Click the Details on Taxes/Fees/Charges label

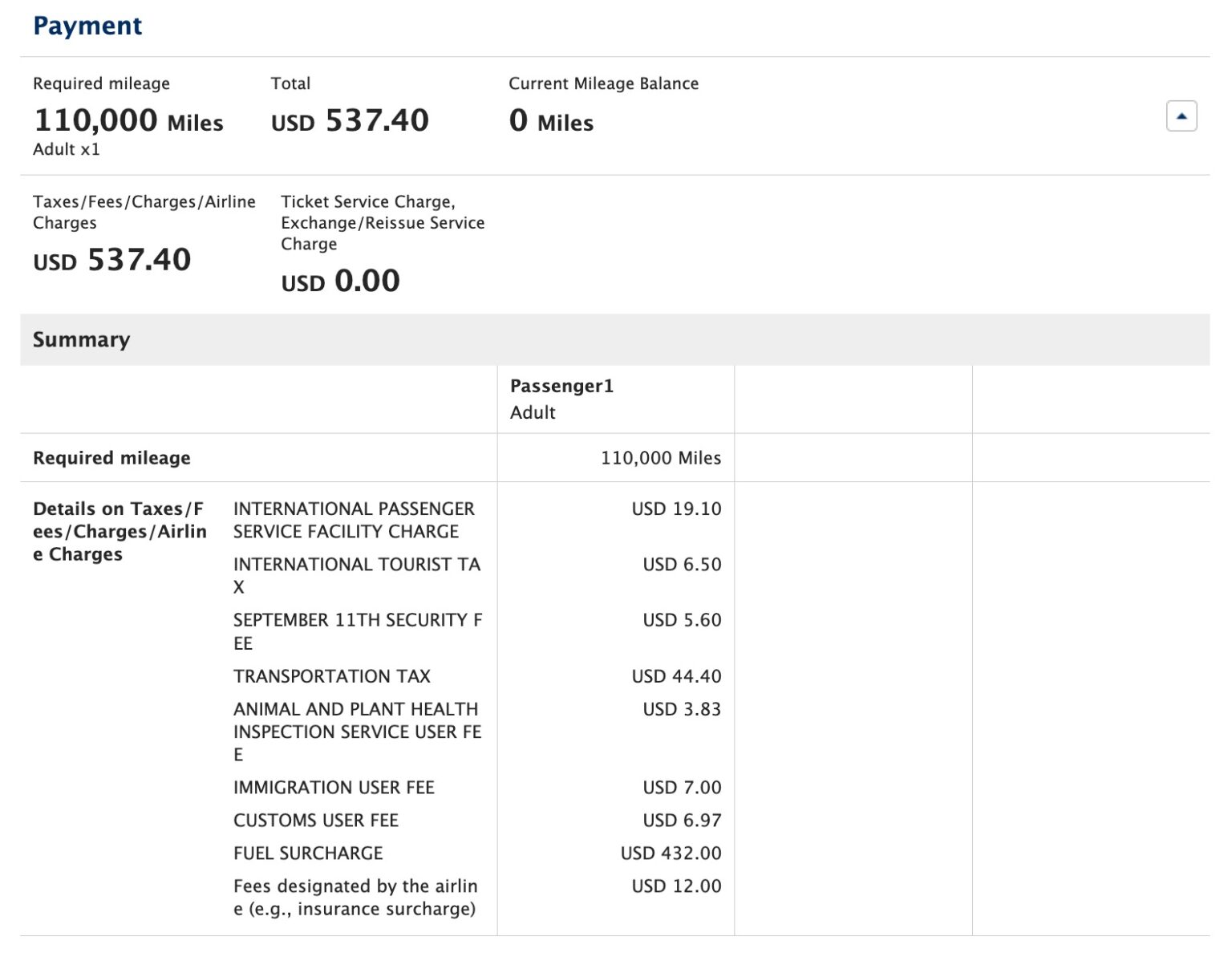(120, 530)
